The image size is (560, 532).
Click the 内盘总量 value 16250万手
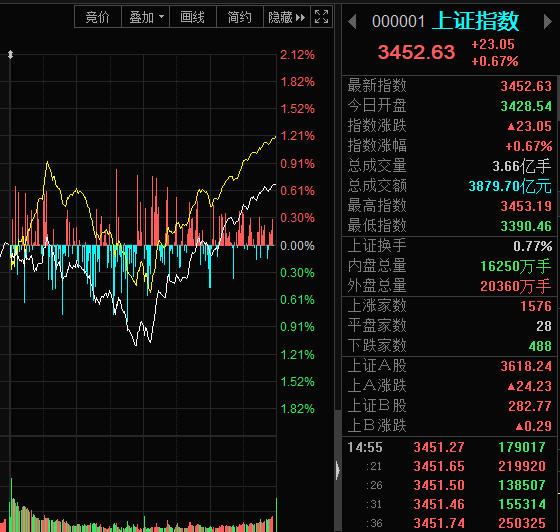click(516, 266)
